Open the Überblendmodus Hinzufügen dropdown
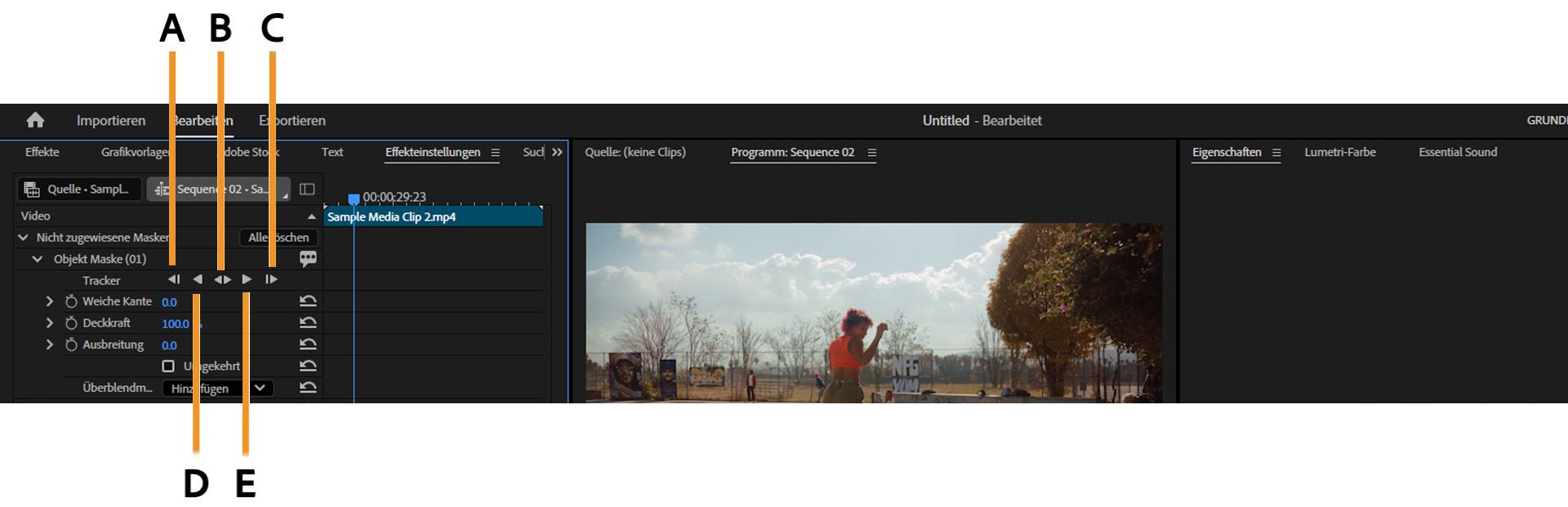Screen dimensions: 1568x507 tap(217, 389)
